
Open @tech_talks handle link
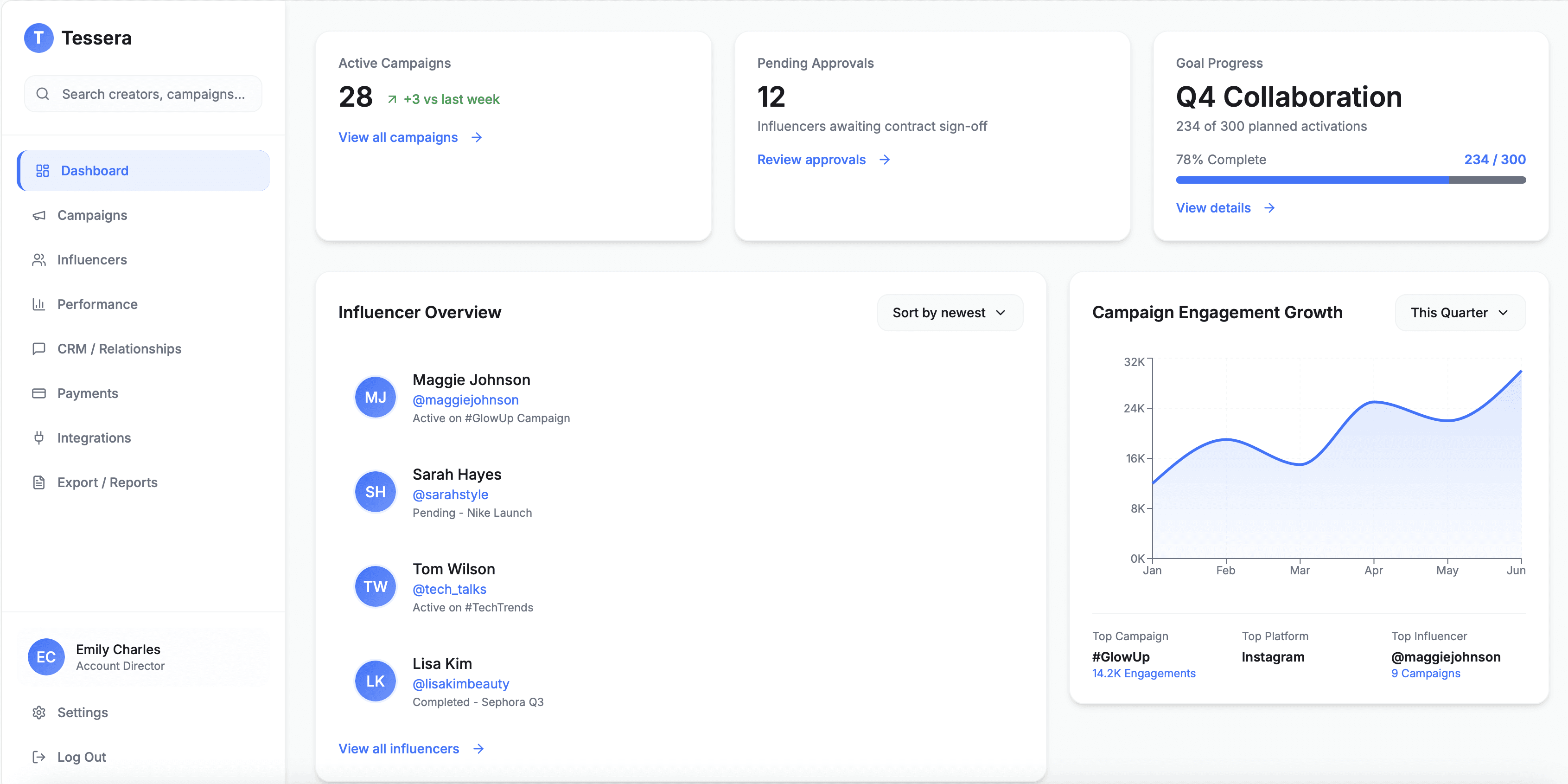tap(450, 589)
